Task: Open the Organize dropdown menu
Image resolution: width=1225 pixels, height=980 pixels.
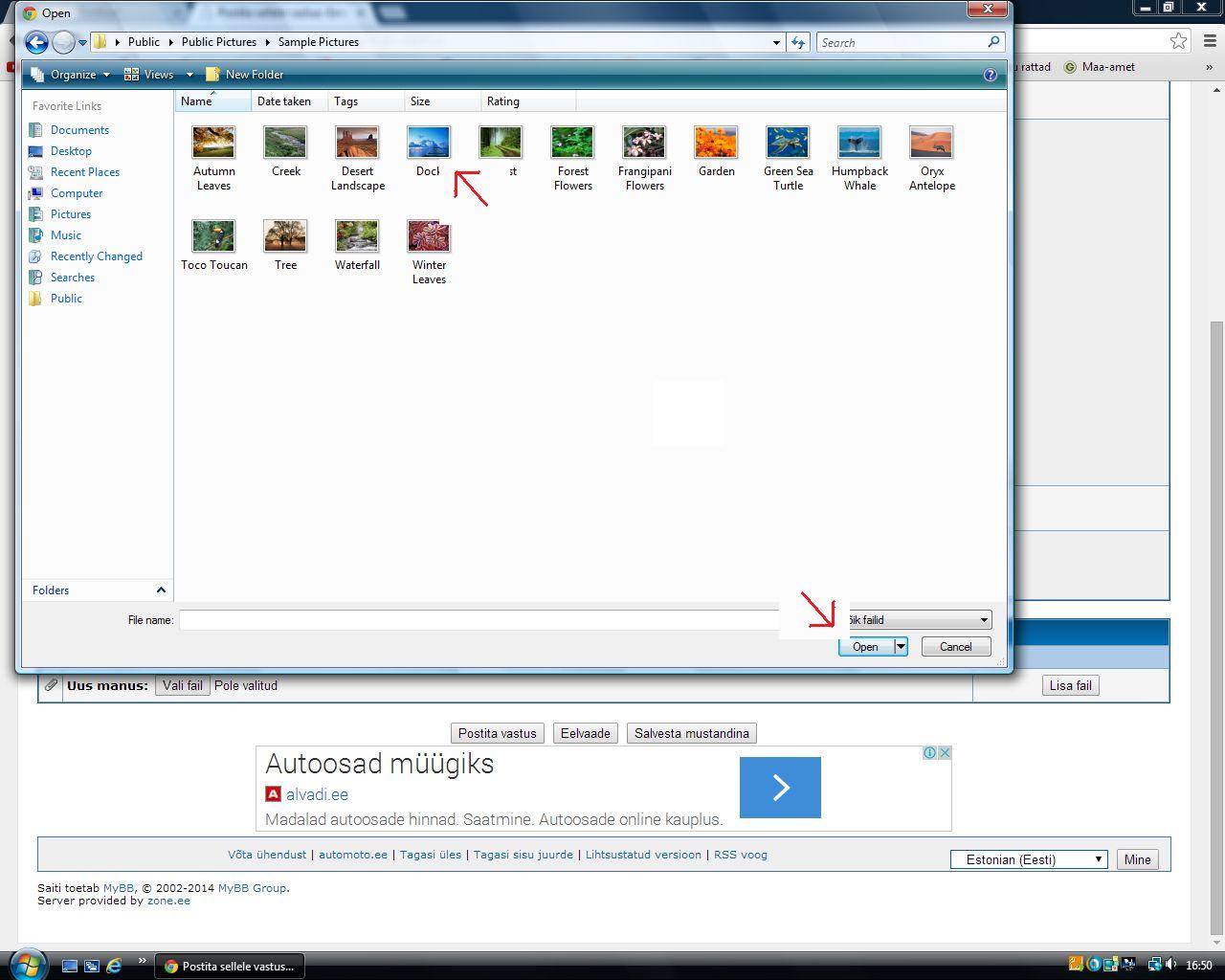Action: [x=71, y=75]
